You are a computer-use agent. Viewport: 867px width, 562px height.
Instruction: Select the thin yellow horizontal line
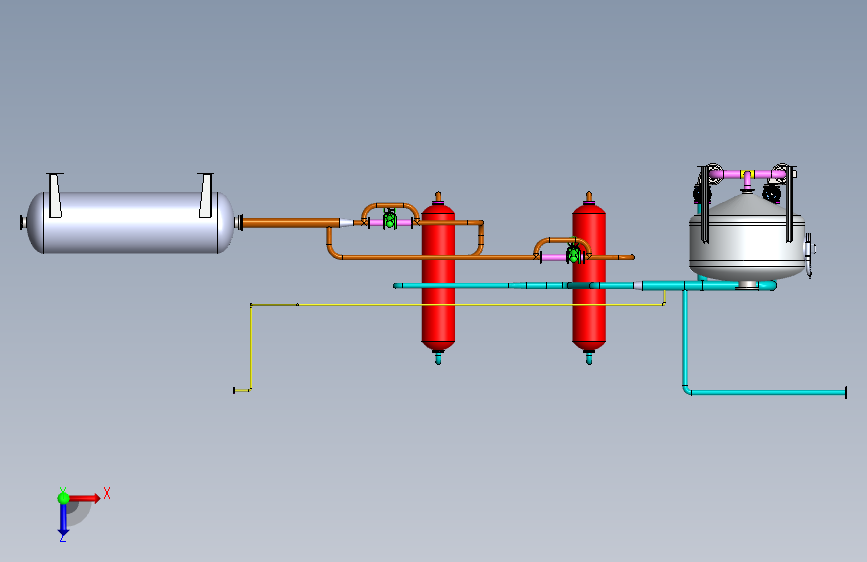[x=458, y=305]
